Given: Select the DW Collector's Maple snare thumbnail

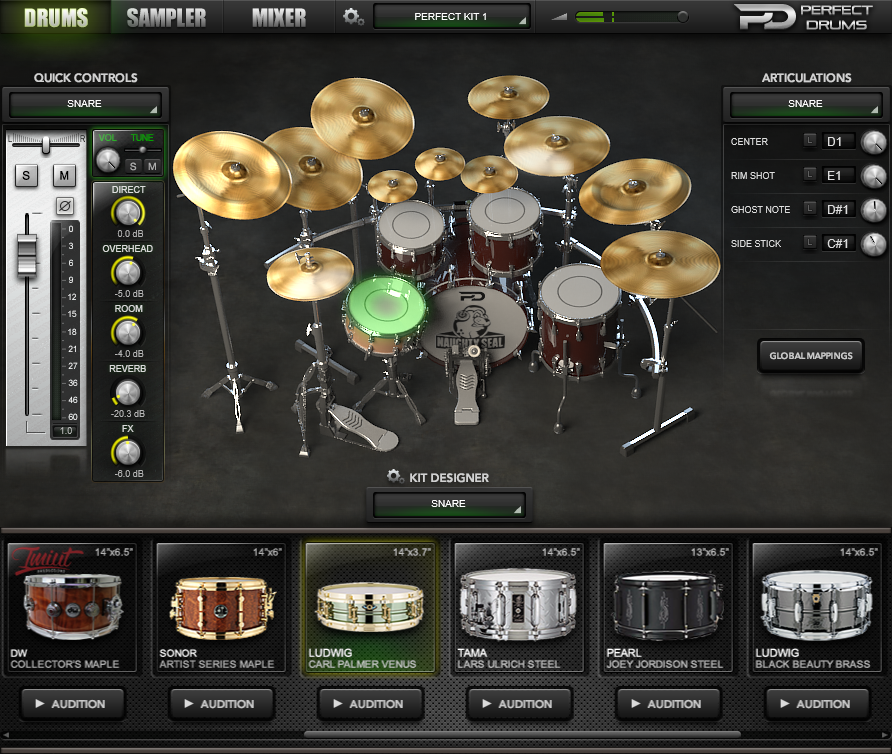Looking at the screenshot, I should (72, 607).
